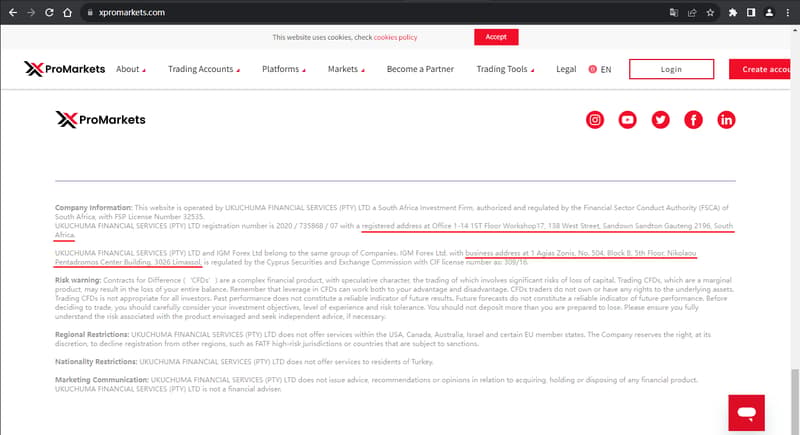
Task: Click the 'Marketing Communication:' heading text
Action: click(x=102, y=380)
